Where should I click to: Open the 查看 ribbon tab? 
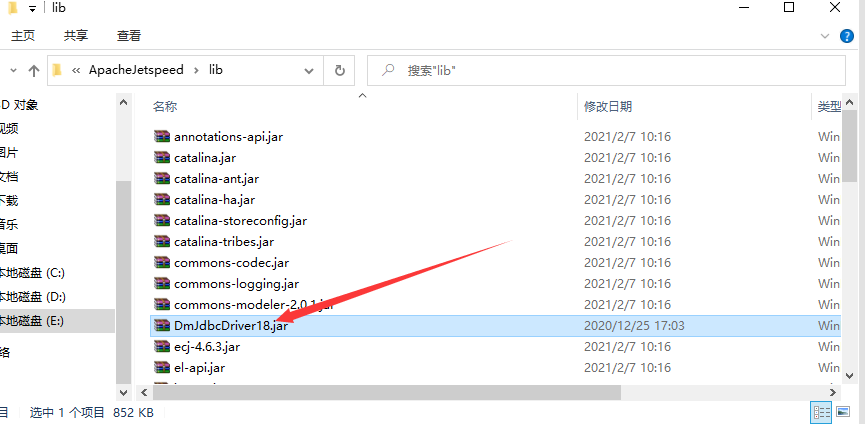tap(129, 36)
